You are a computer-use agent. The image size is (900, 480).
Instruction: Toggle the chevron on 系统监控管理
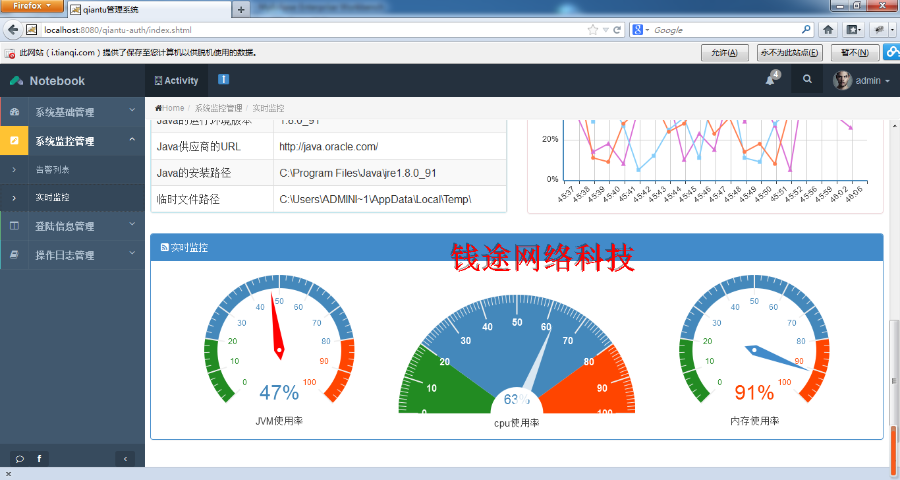pyautogui.click(x=132, y=140)
